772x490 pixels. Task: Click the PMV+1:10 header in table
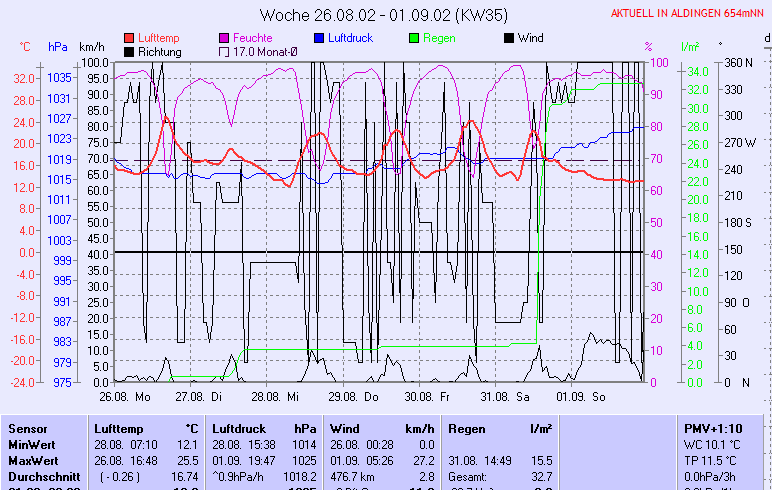tap(712, 427)
